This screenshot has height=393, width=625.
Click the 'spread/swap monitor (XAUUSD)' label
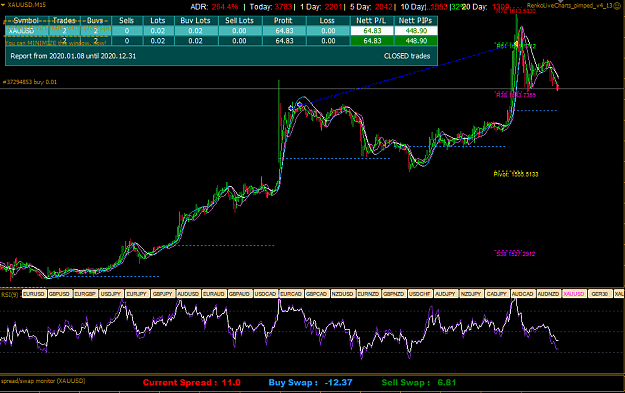pos(43,381)
